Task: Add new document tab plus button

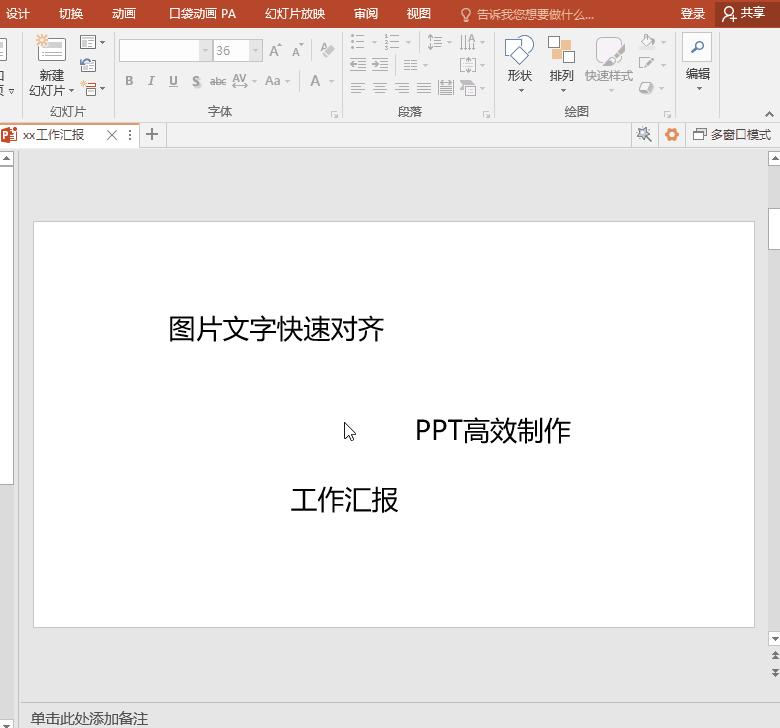Action: (x=152, y=134)
